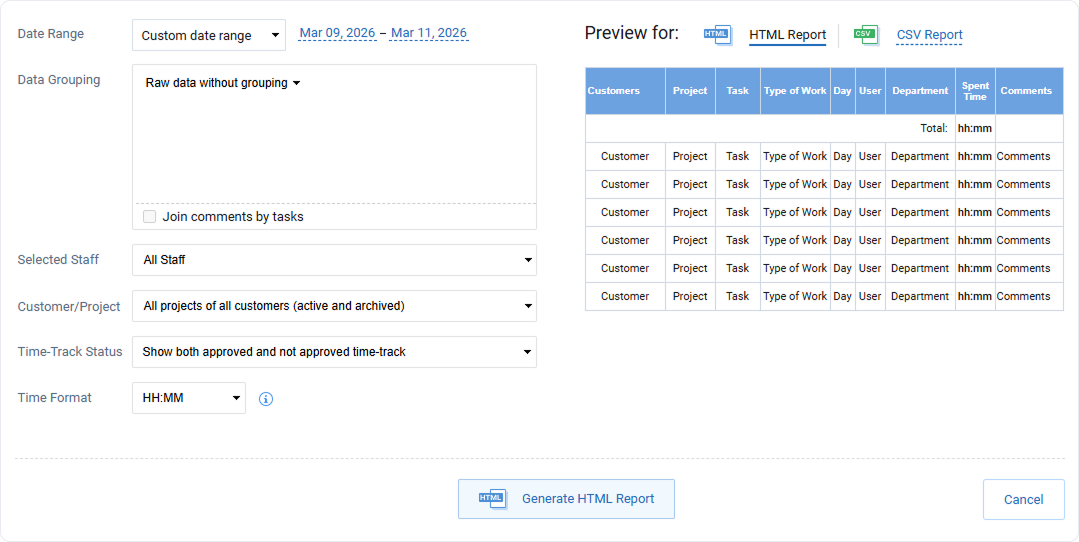Viewport: 1079px width, 542px height.
Task: Open the All Staff dropdown
Action: (x=334, y=260)
